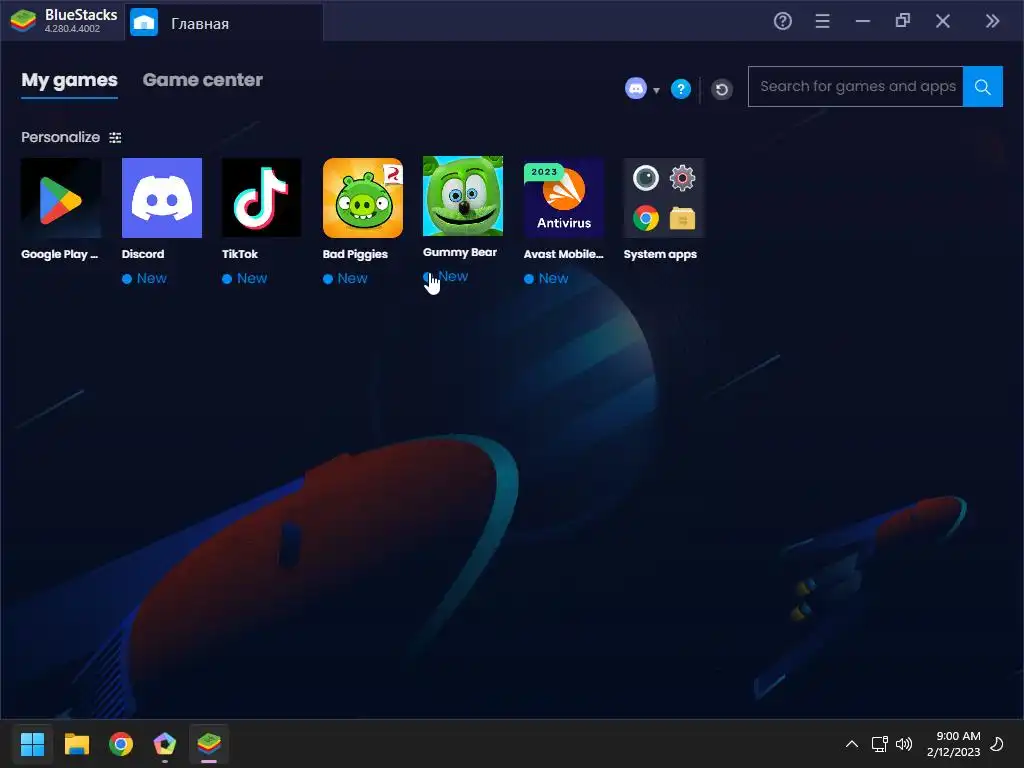
Task: Launch Avast Mobile Antivirus app icon
Action: pos(564,198)
